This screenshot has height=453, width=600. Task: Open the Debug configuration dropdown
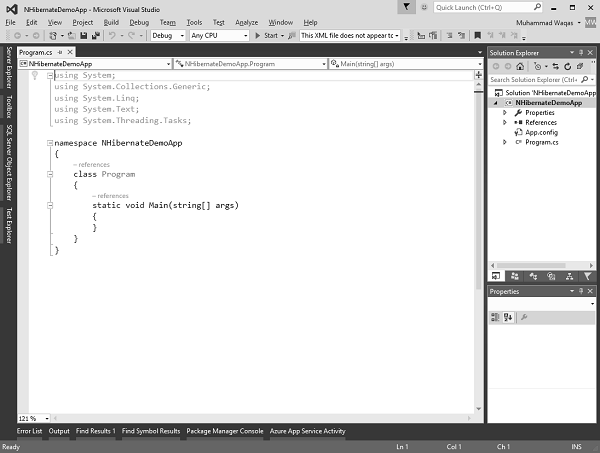pos(168,36)
